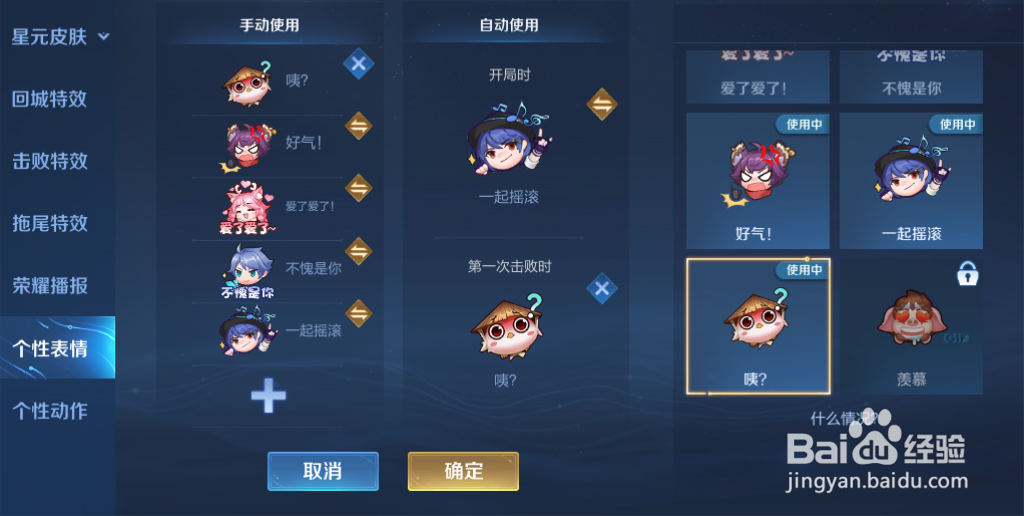
Task: Select the 一起摇滚 emote card in library
Action: point(911,180)
